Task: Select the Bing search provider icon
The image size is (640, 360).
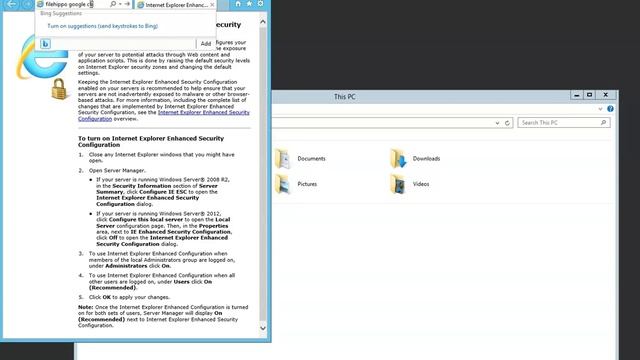Action: pos(45,44)
